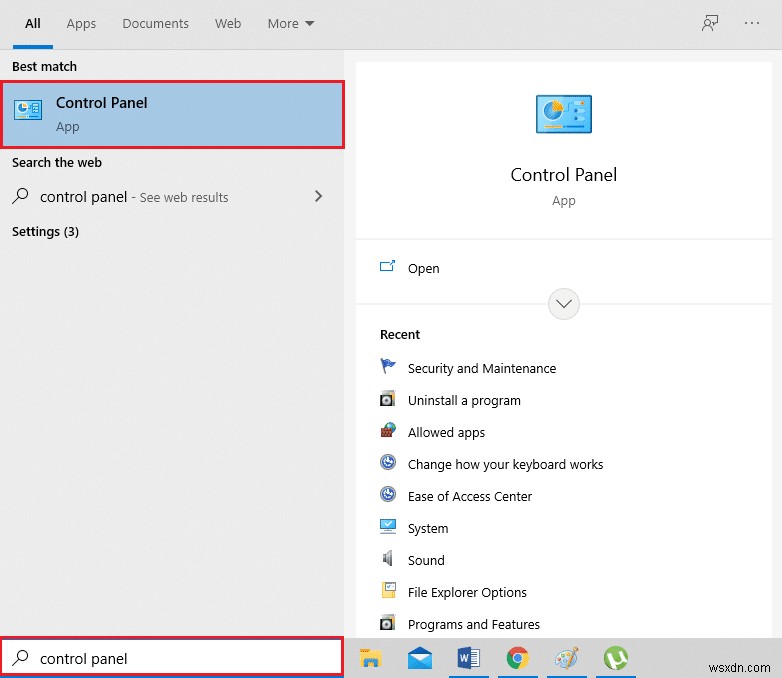Image resolution: width=782 pixels, height=678 pixels.
Task: Open Allowed apps recent item
Action: [x=446, y=433]
